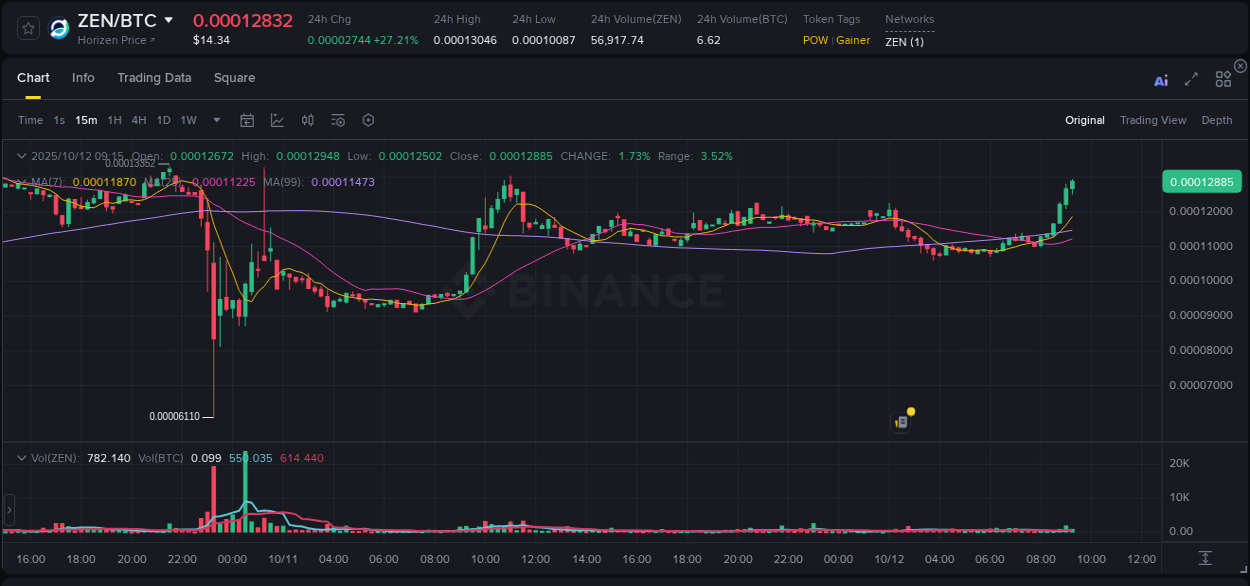
Task: Open the widgets grid icon
Action: [x=1223, y=79]
